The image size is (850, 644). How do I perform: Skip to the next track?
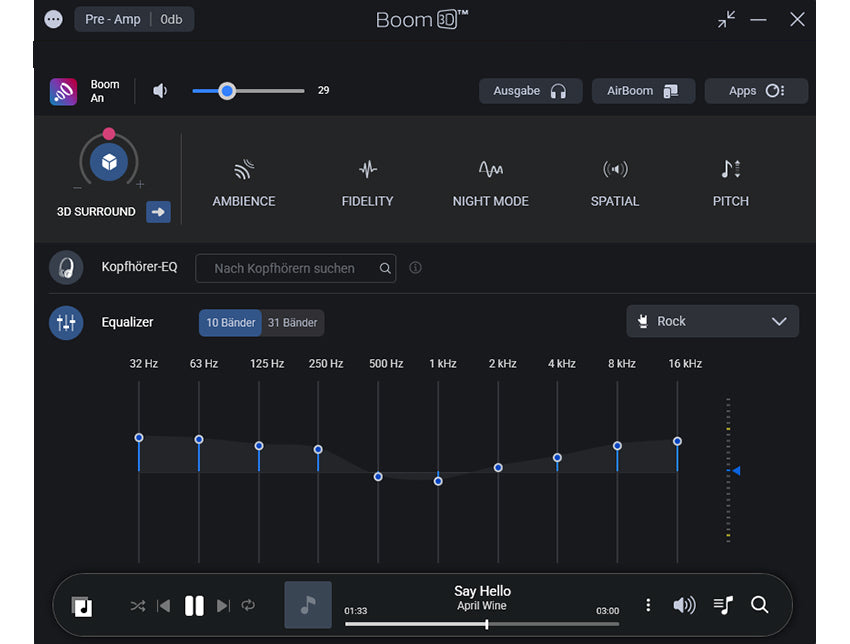point(223,606)
